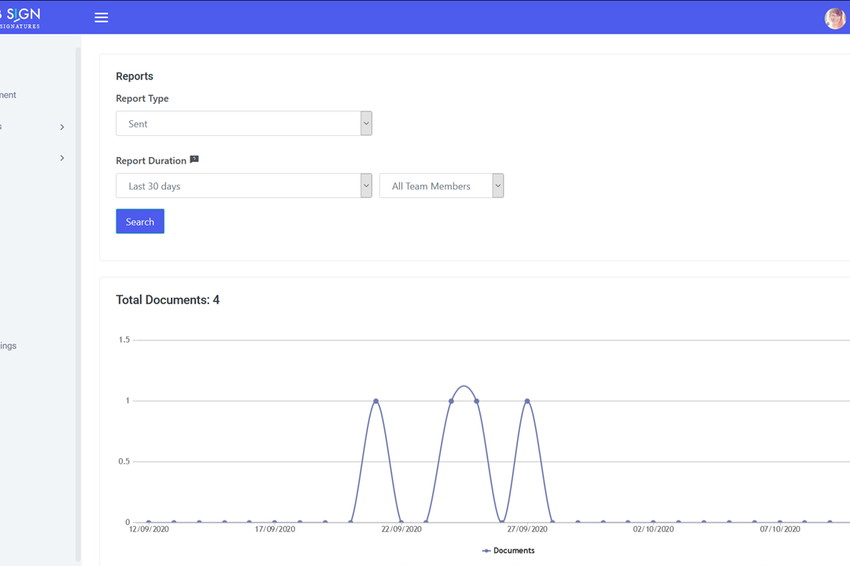Click the 'Reports' heading text
Image resolution: width=850 pixels, height=566 pixels.
[134, 76]
